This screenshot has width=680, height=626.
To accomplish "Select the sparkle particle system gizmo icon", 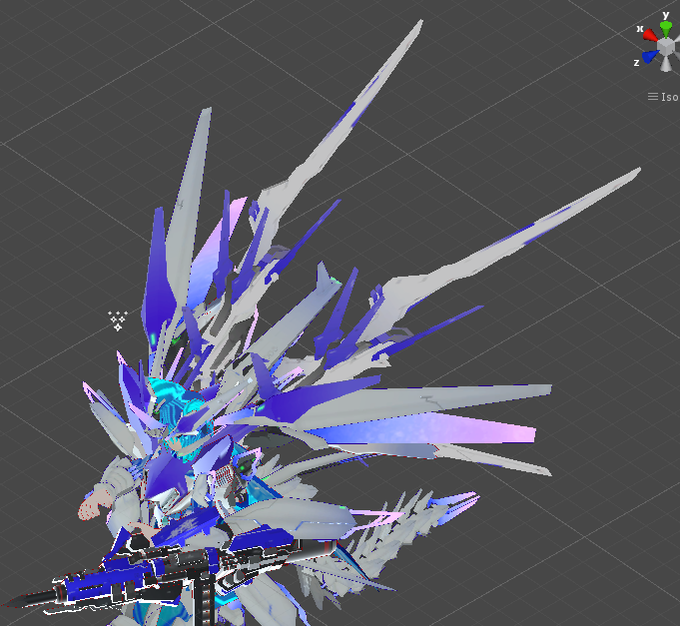I will point(118,321).
